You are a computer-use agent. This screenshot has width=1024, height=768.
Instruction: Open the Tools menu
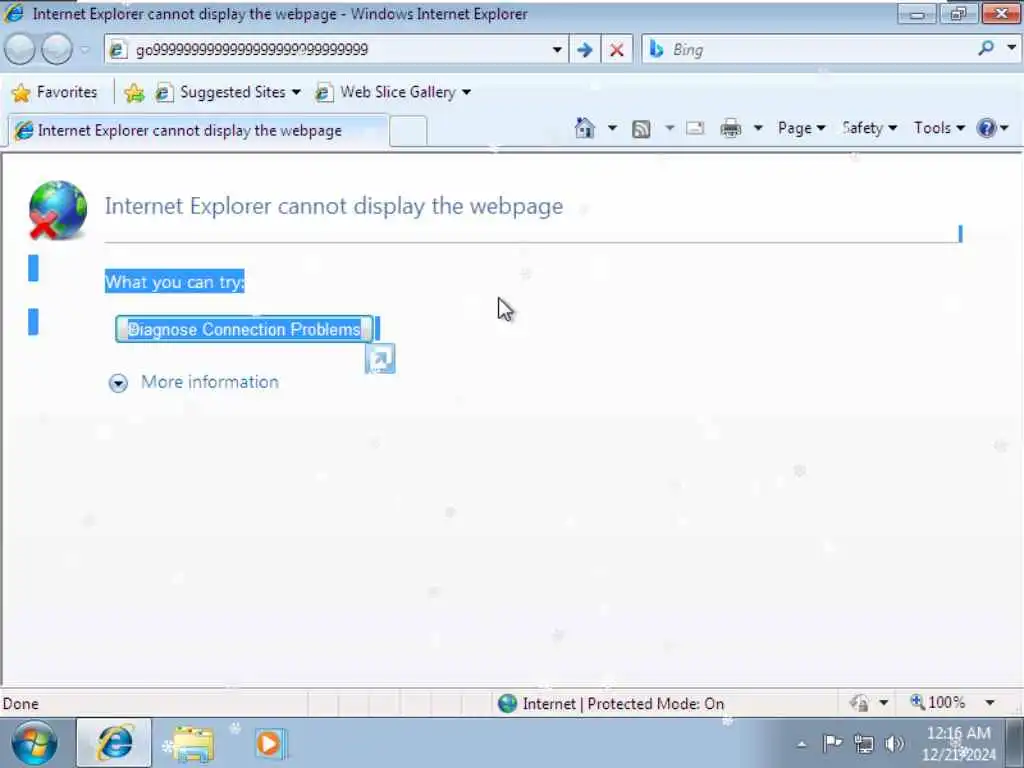pos(939,128)
